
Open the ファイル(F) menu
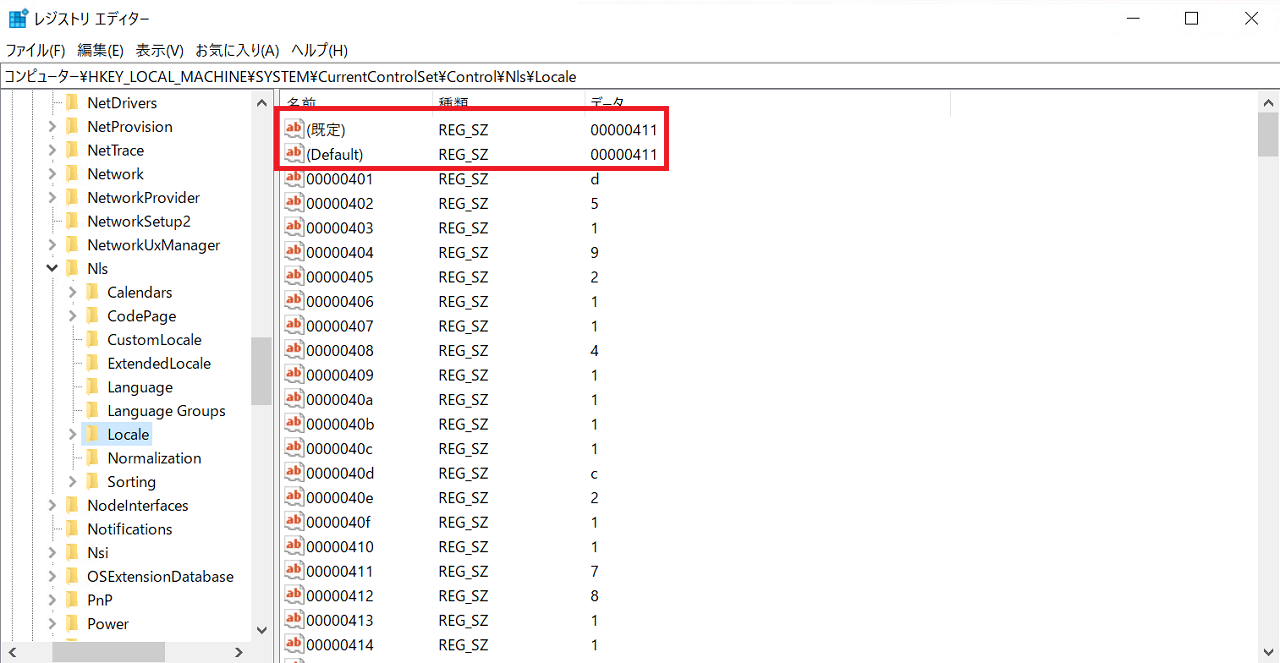pos(35,50)
